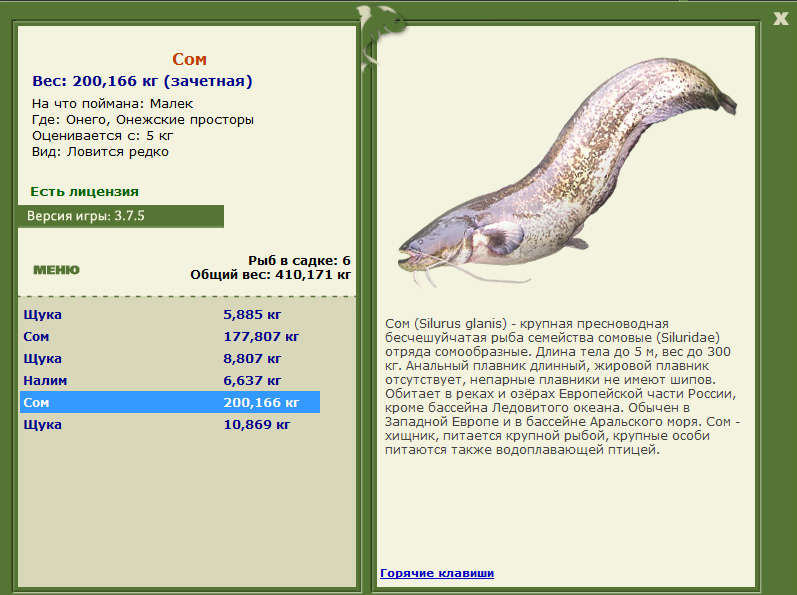Select the Сом 177,807 кг row
Viewport: 797px width, 595px height.
[170, 336]
